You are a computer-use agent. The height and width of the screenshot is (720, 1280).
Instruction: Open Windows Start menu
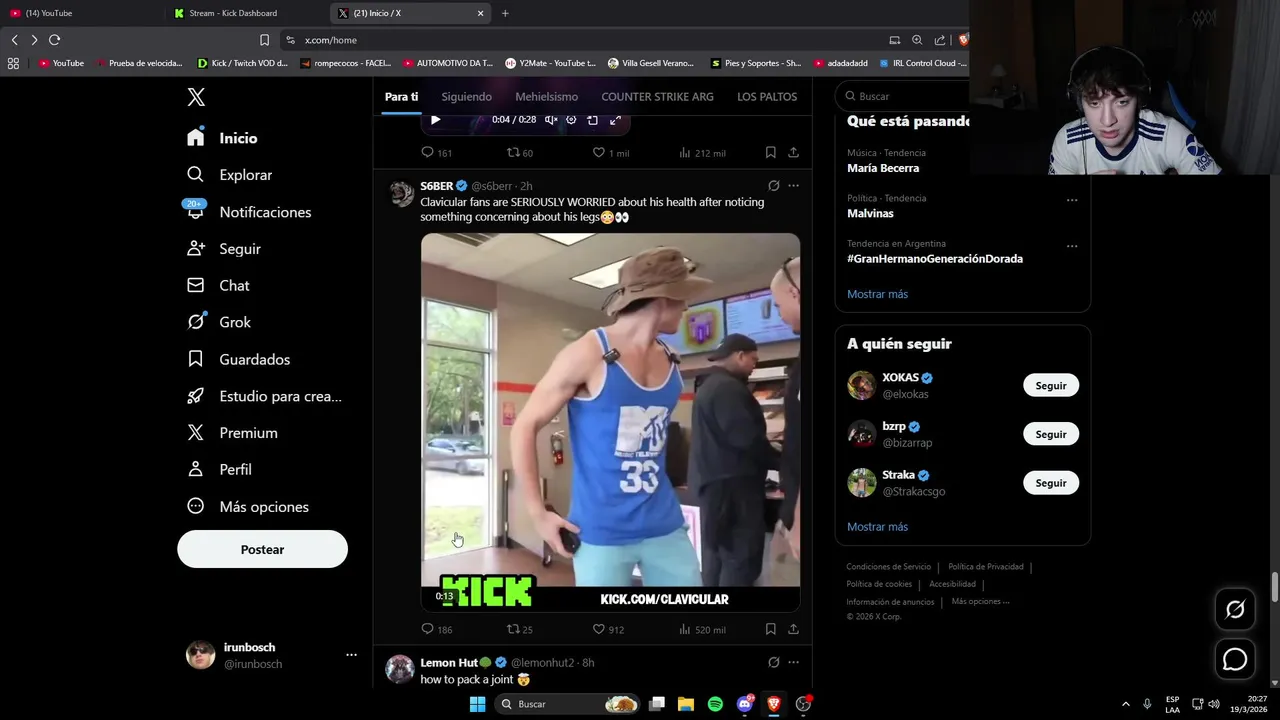point(477,704)
